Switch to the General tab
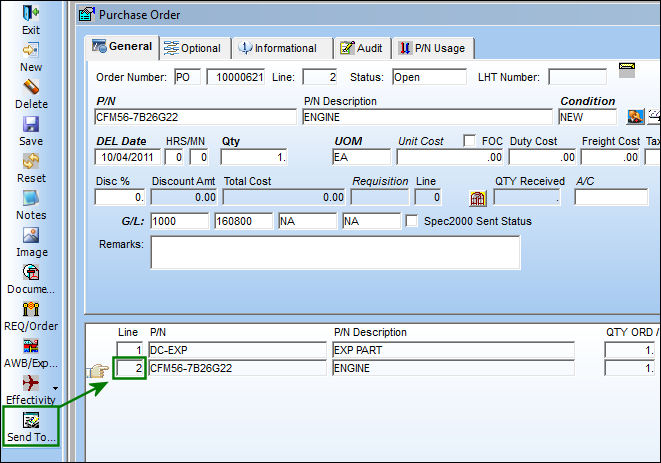 pos(122,46)
